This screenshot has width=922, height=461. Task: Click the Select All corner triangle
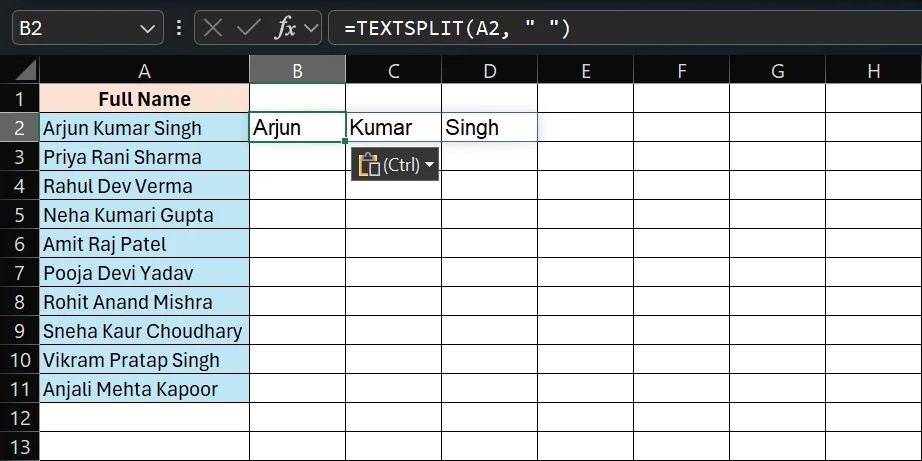click(25, 70)
